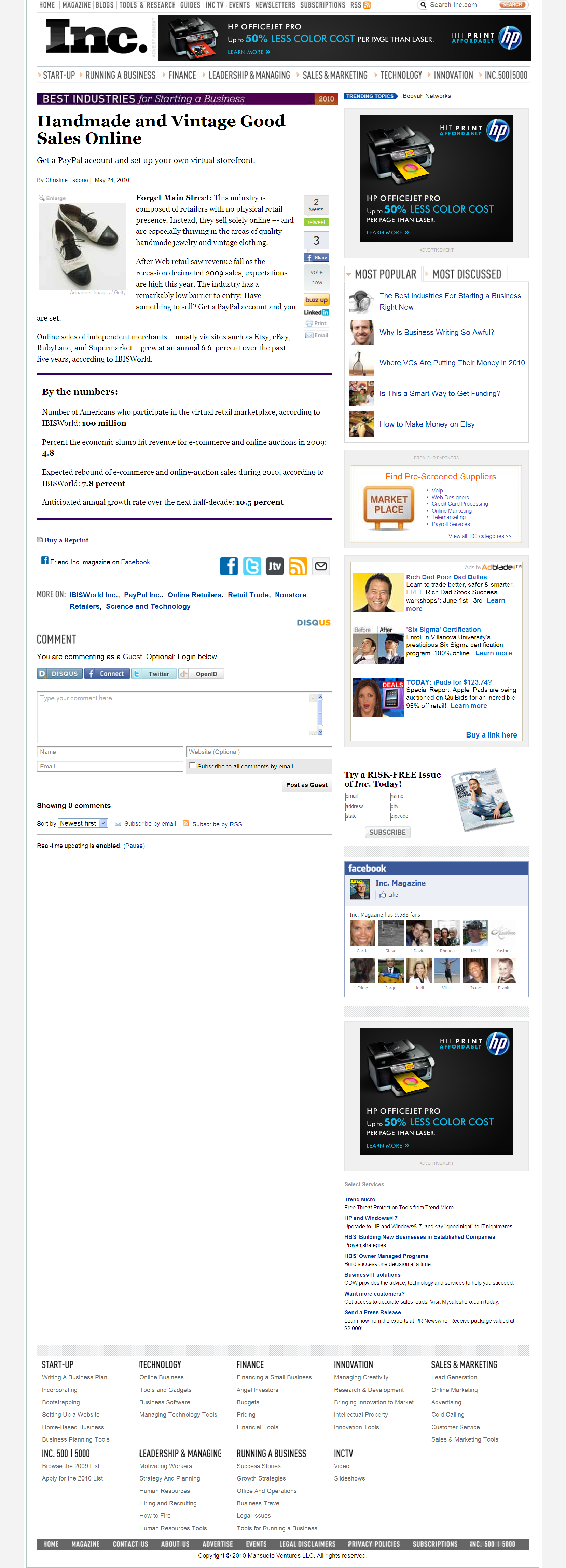Click the orange RSS icon below the article
The image size is (566, 1568).
point(298,566)
